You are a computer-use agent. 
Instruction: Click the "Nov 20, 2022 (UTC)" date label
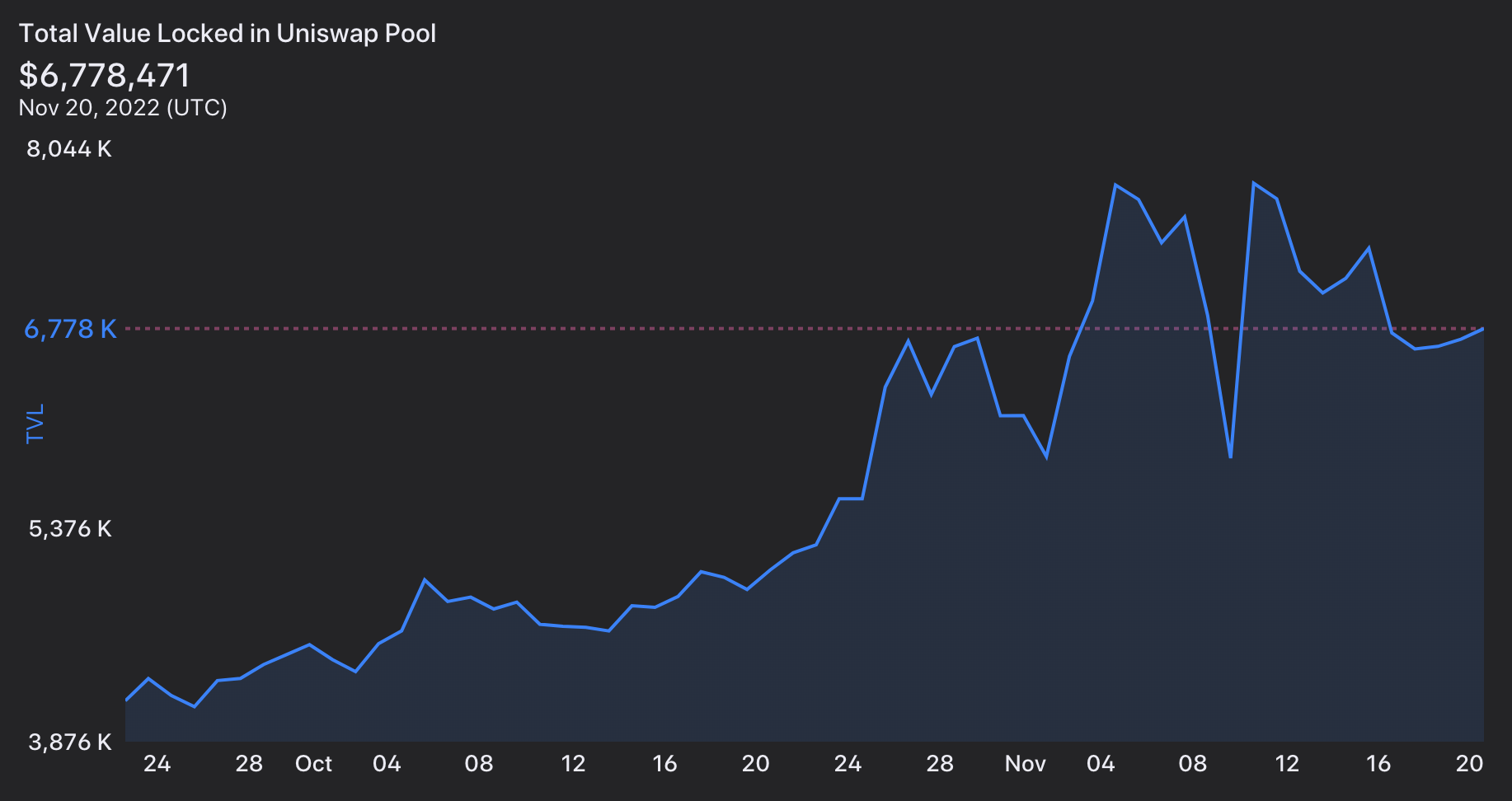pos(123,108)
